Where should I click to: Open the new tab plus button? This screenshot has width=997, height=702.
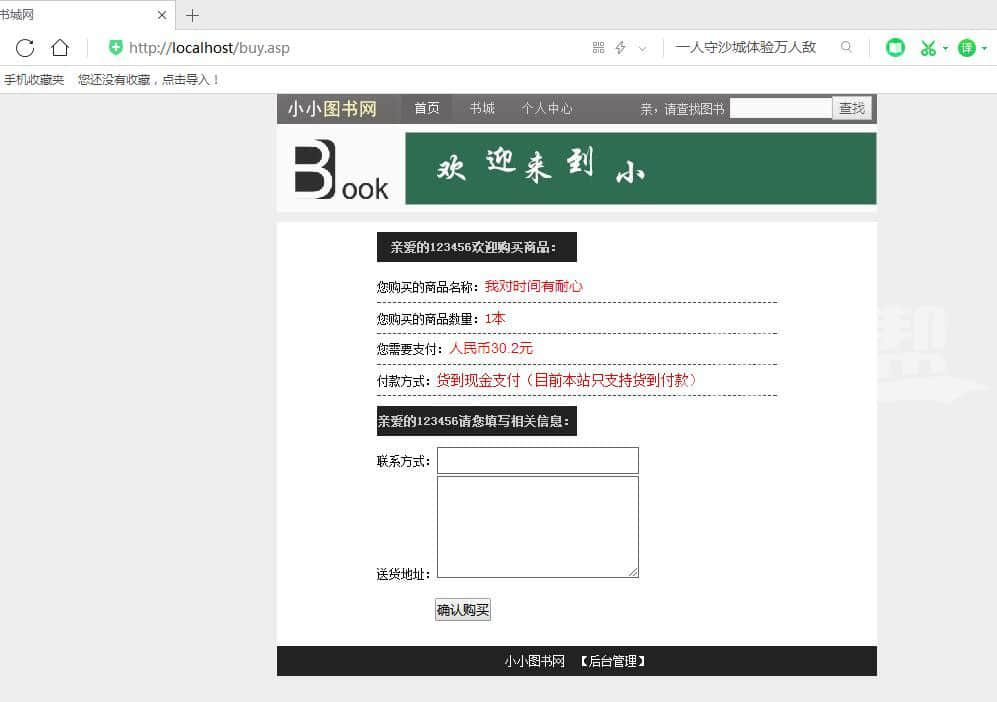click(x=193, y=15)
